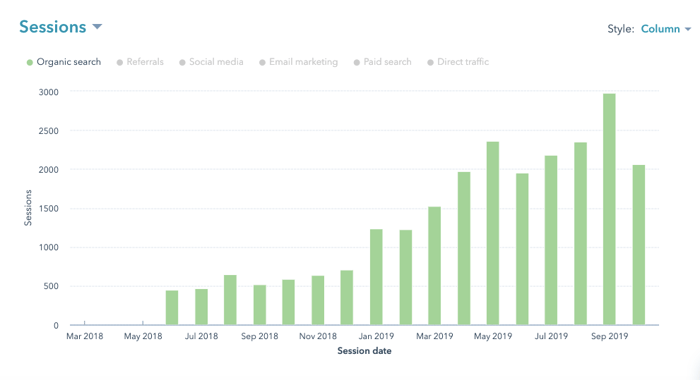Click the Mar 2018 x-axis label
This screenshot has height=380, width=700.
[84, 336]
